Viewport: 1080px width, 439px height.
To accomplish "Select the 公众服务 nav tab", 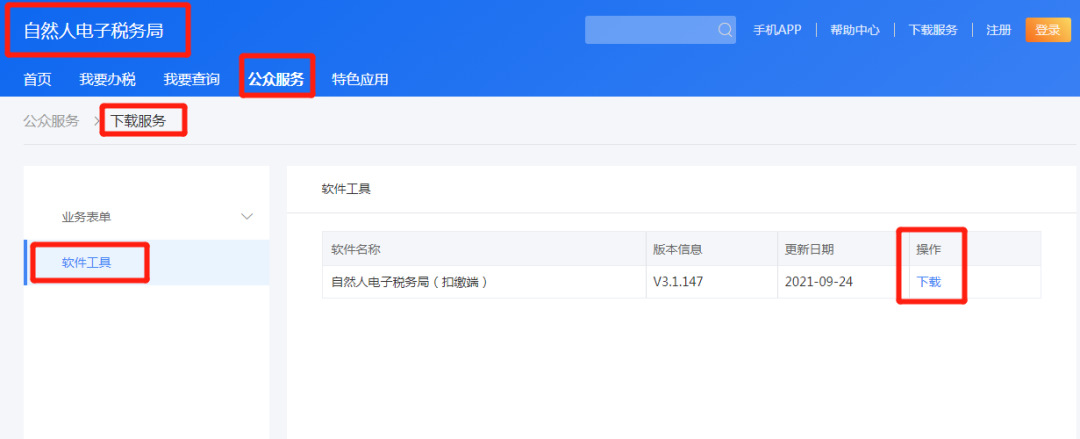I will (x=276, y=79).
